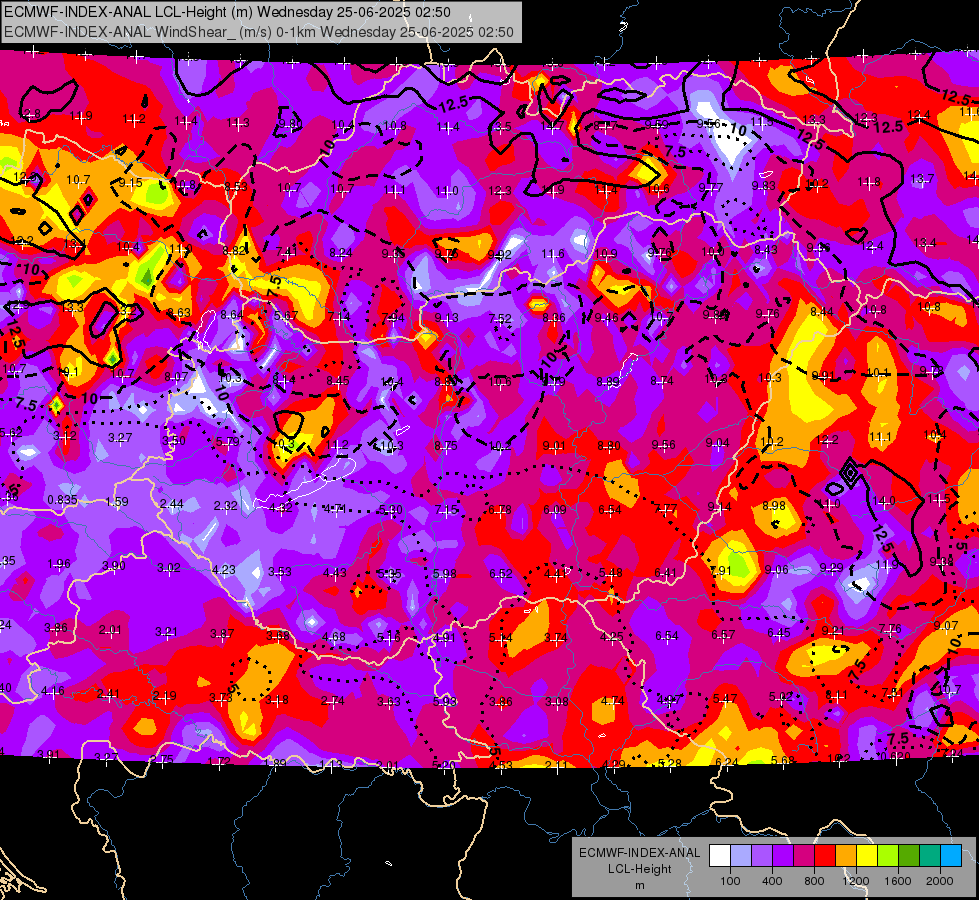Click the WindShear 0-1km title line
The image size is (979, 900).
(x=258, y=32)
